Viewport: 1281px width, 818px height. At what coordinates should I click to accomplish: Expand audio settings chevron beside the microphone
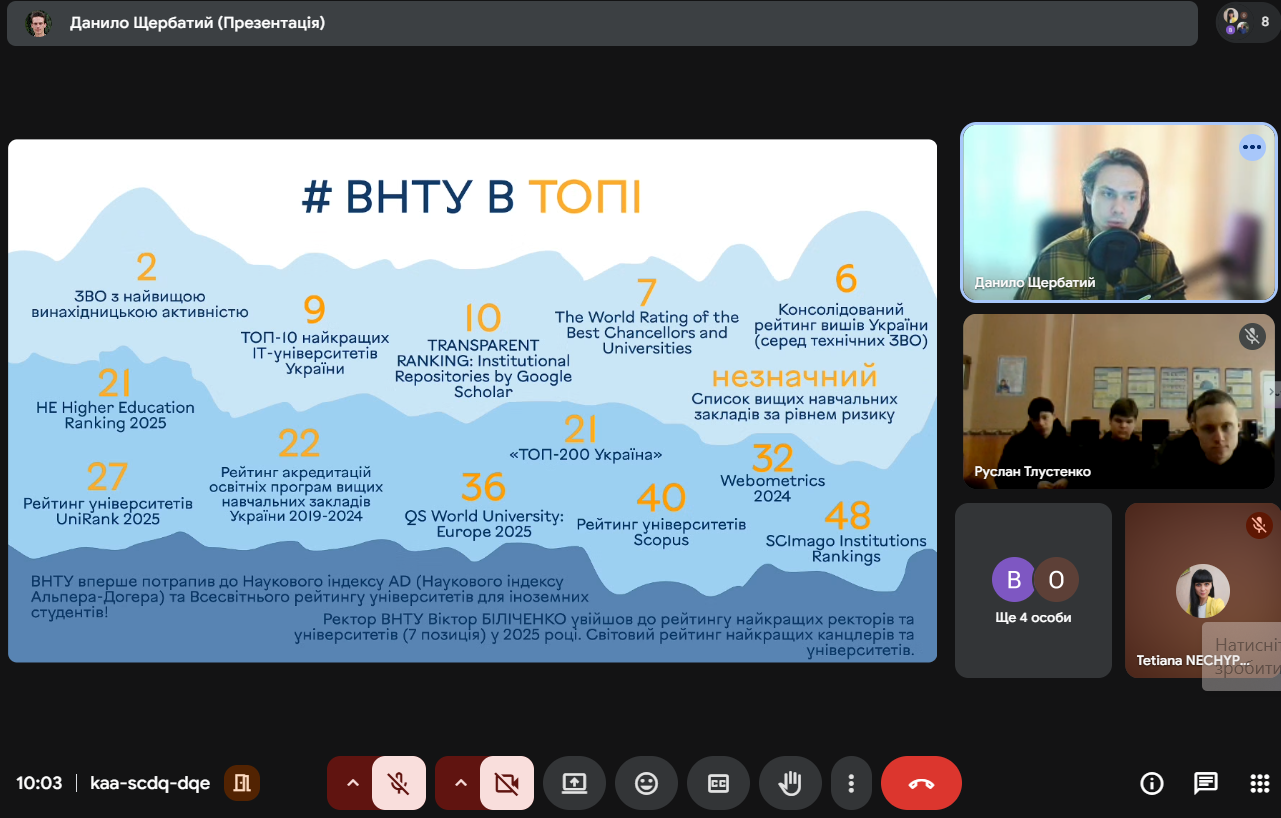pos(351,783)
